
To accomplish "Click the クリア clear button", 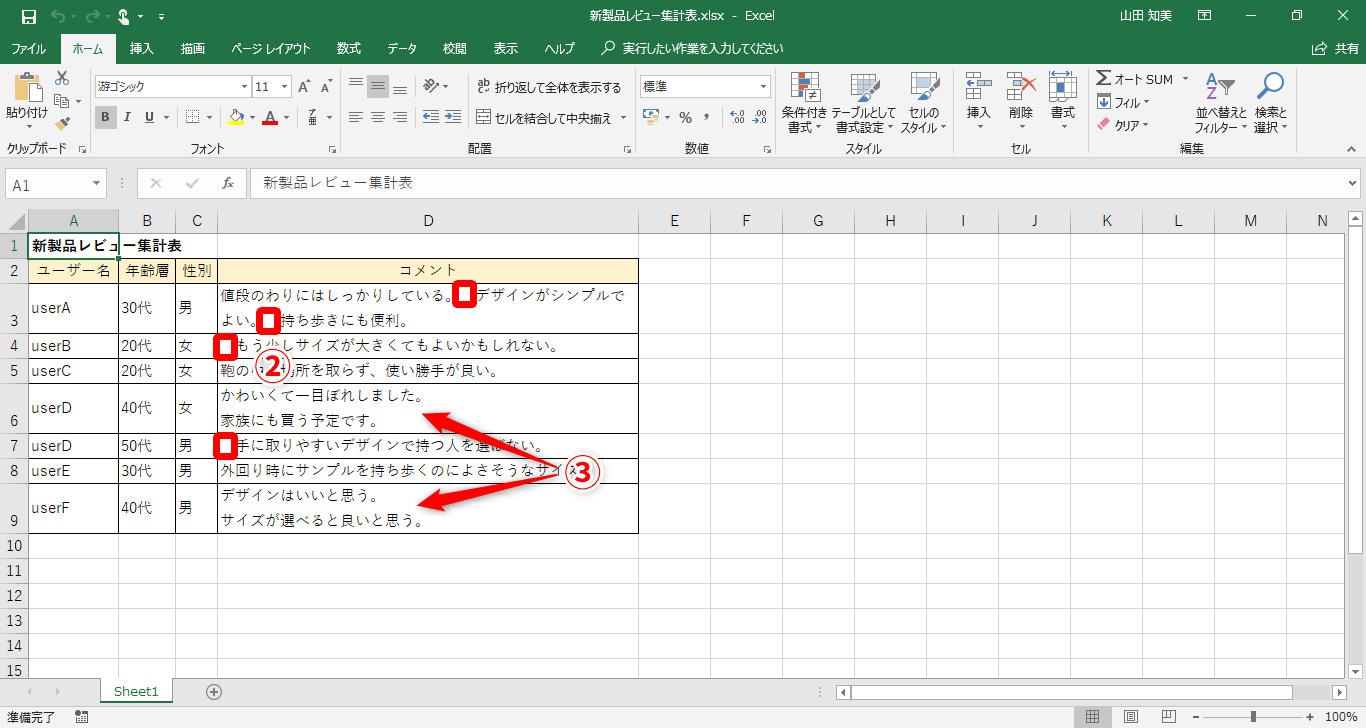I will pyautogui.click(x=1123, y=125).
